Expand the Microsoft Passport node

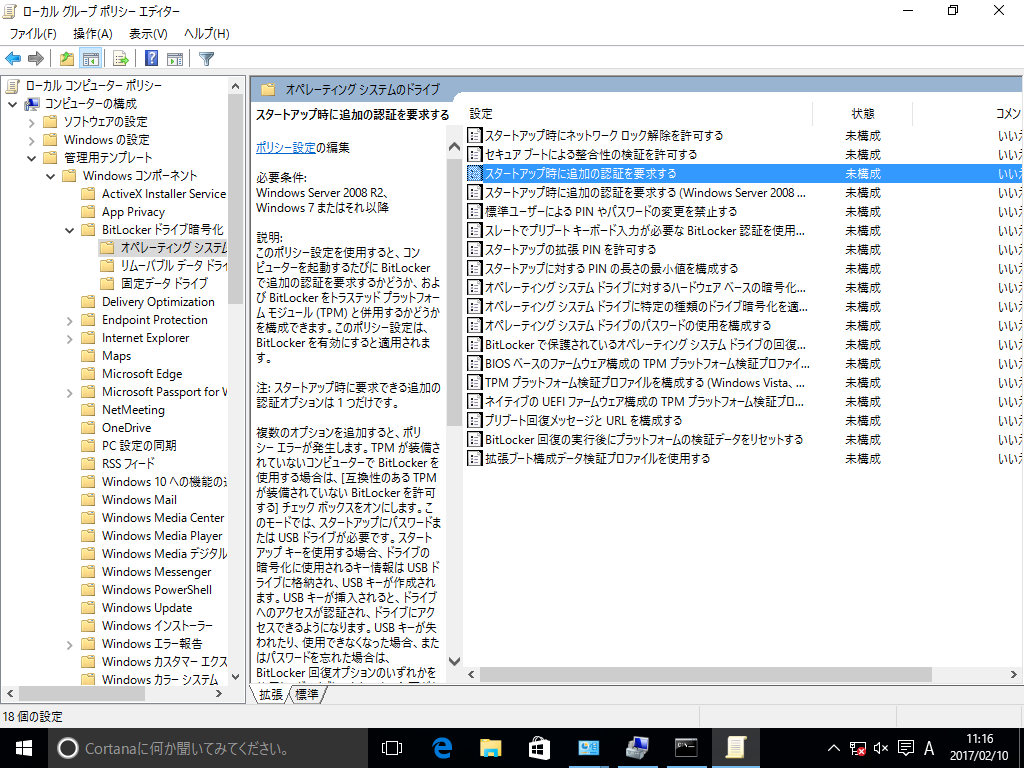[x=69, y=392]
